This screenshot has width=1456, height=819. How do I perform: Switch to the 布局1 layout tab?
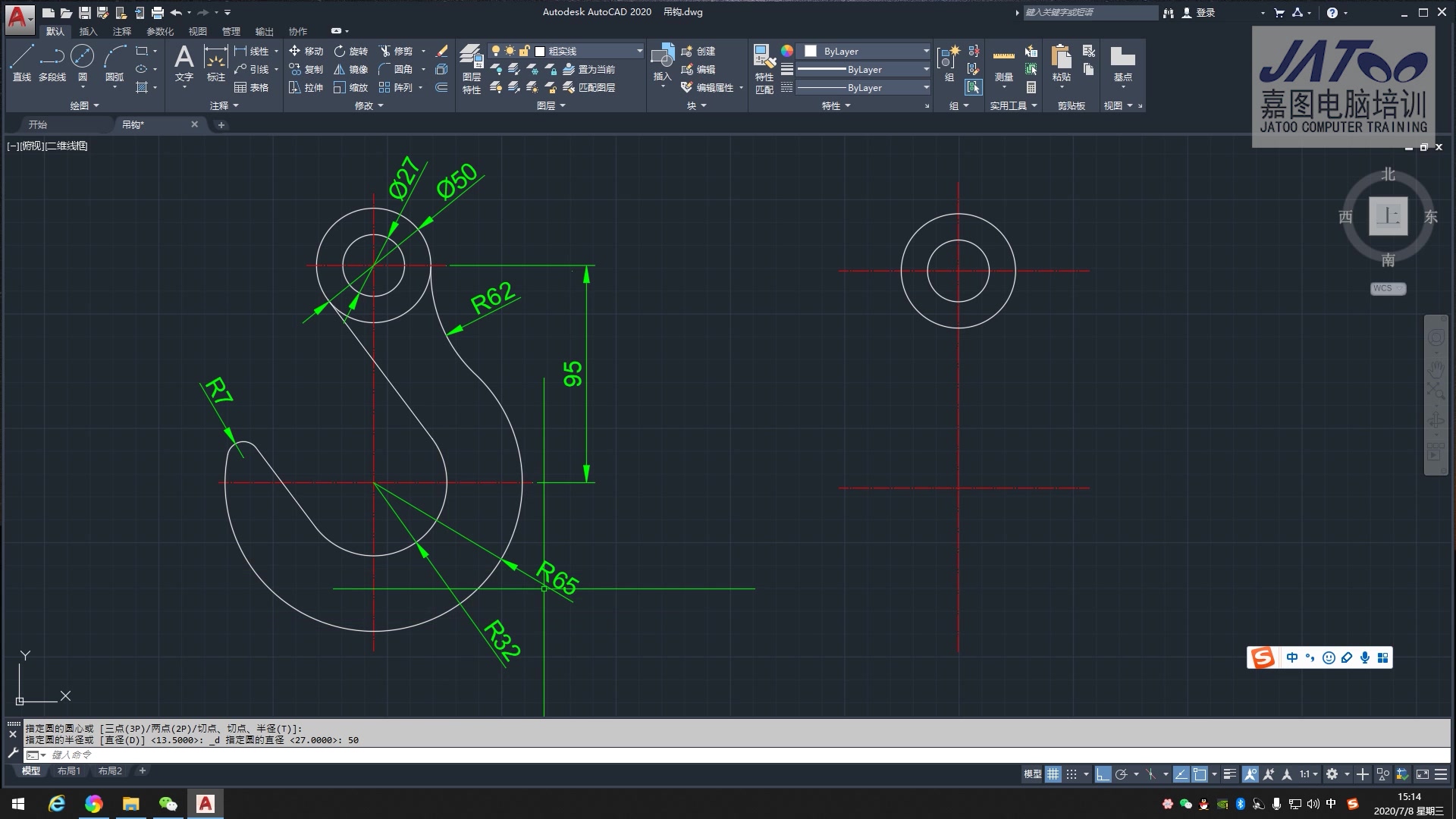tap(69, 770)
